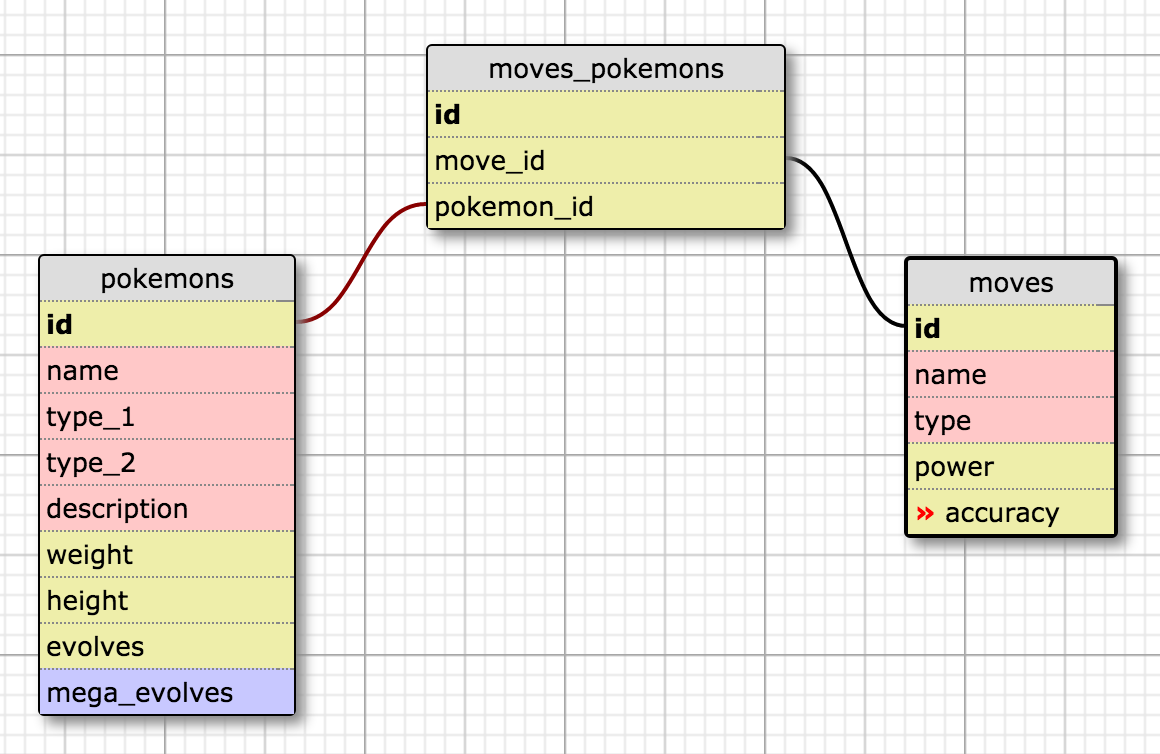Click the mega_evolves field
The height and width of the screenshot is (754, 1160).
coord(167,692)
